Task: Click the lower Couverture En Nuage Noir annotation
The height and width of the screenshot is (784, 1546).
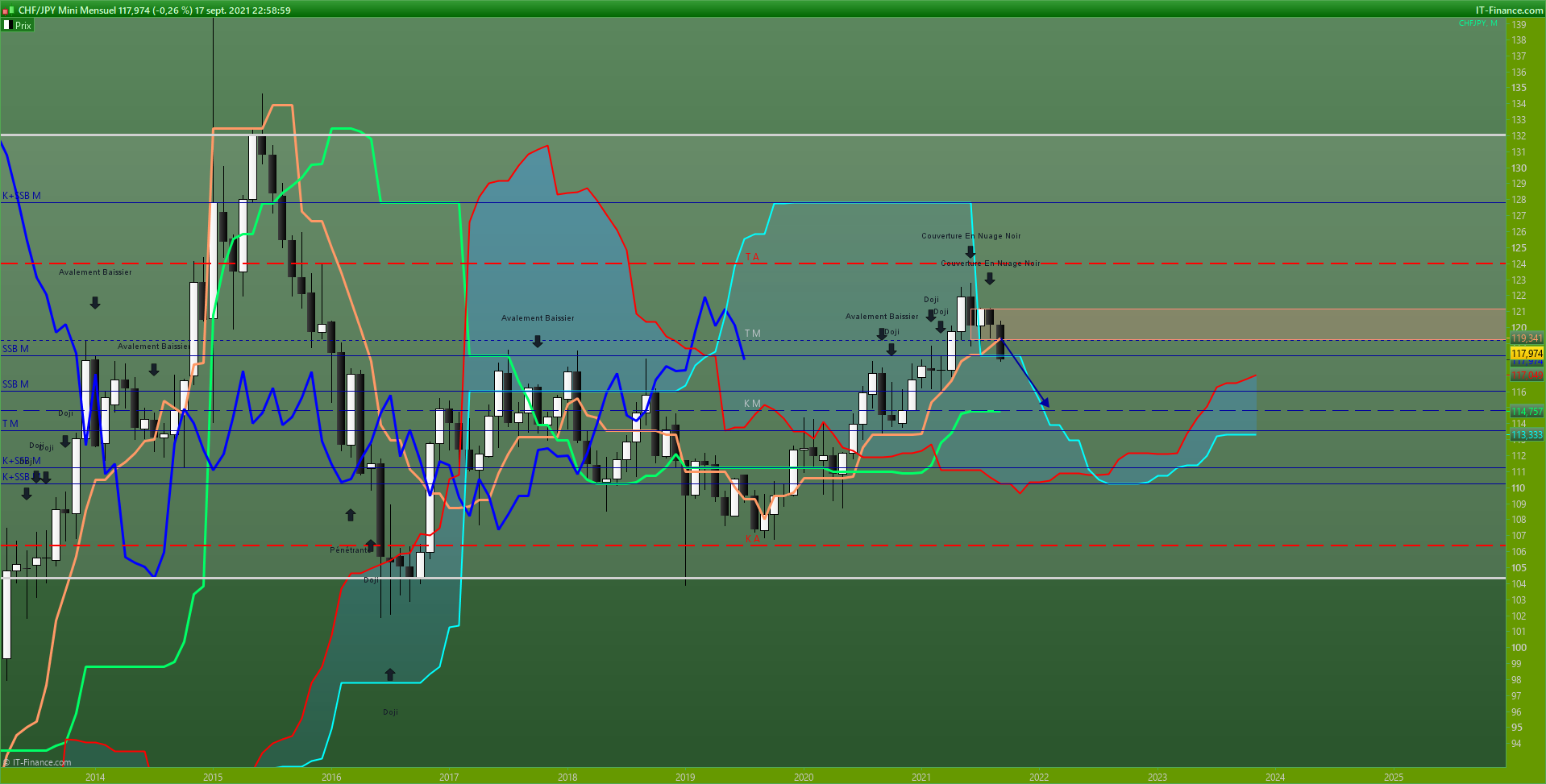Action: tap(991, 263)
